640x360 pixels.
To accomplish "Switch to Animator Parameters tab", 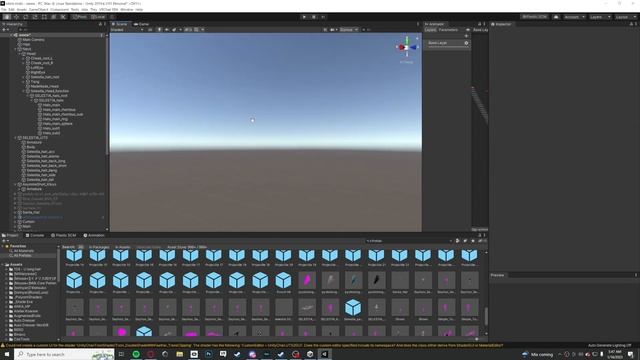I will pos(448,30).
